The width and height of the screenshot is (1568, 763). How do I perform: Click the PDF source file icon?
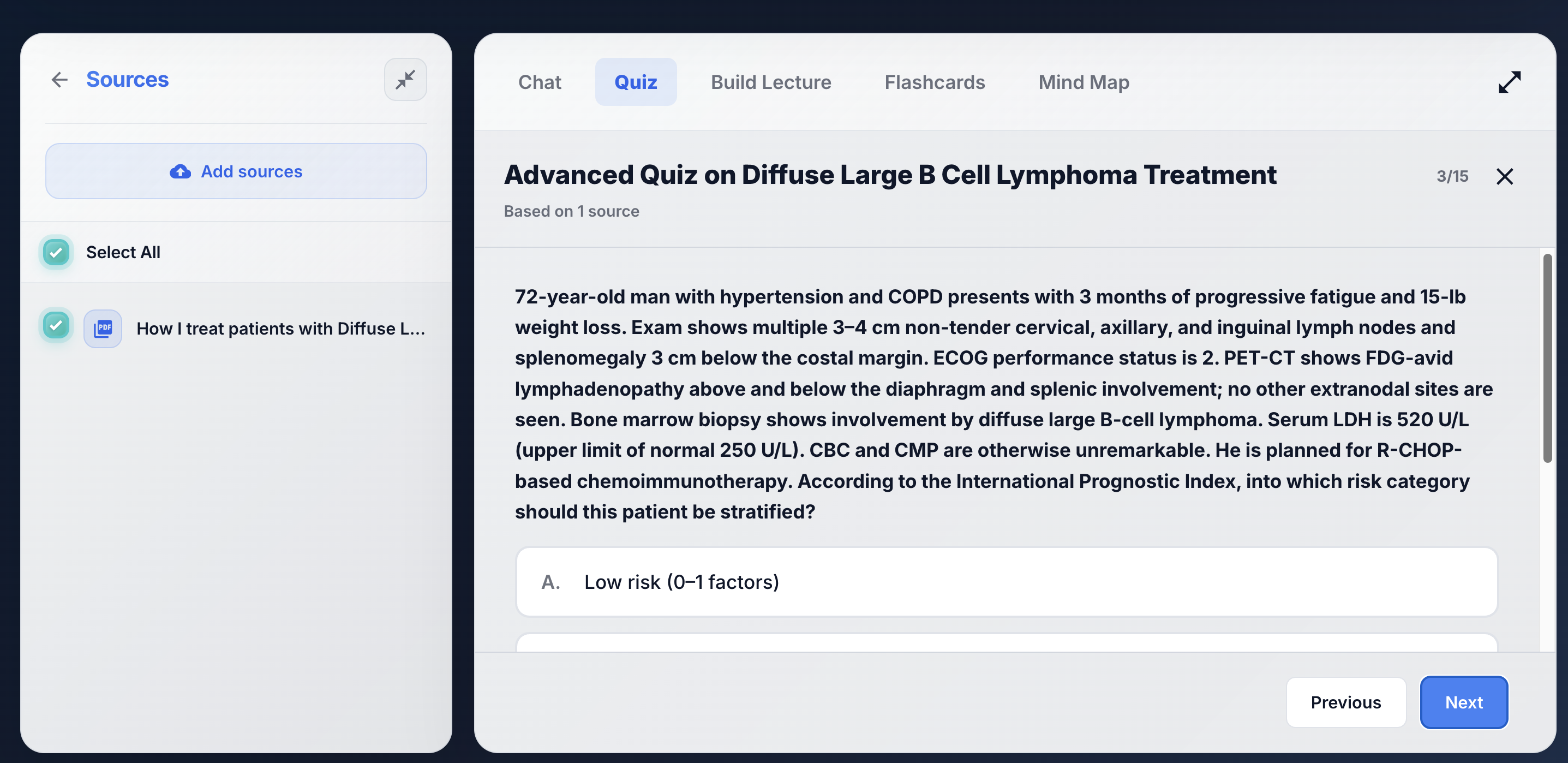point(102,328)
